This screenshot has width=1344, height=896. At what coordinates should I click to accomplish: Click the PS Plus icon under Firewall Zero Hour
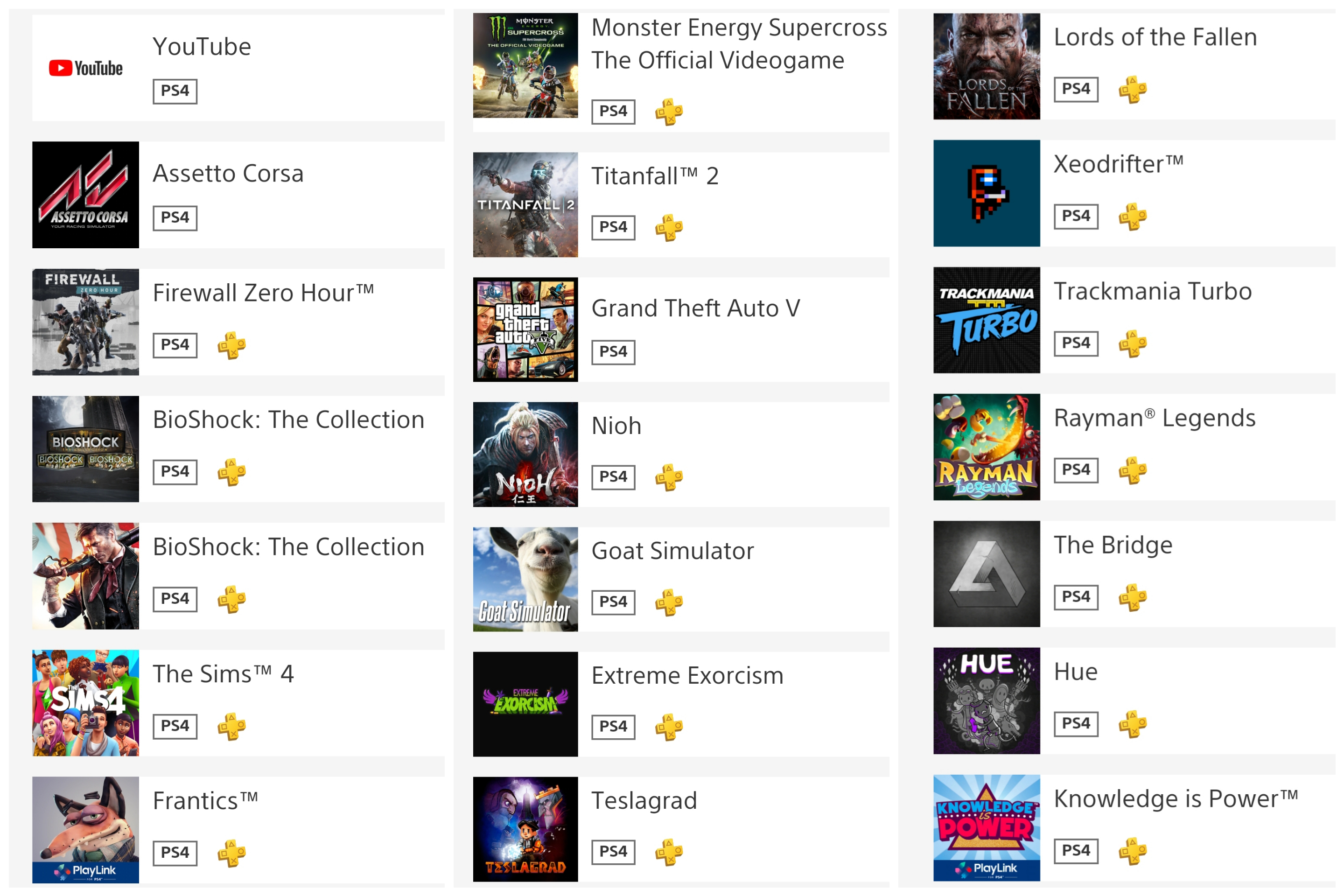(231, 346)
